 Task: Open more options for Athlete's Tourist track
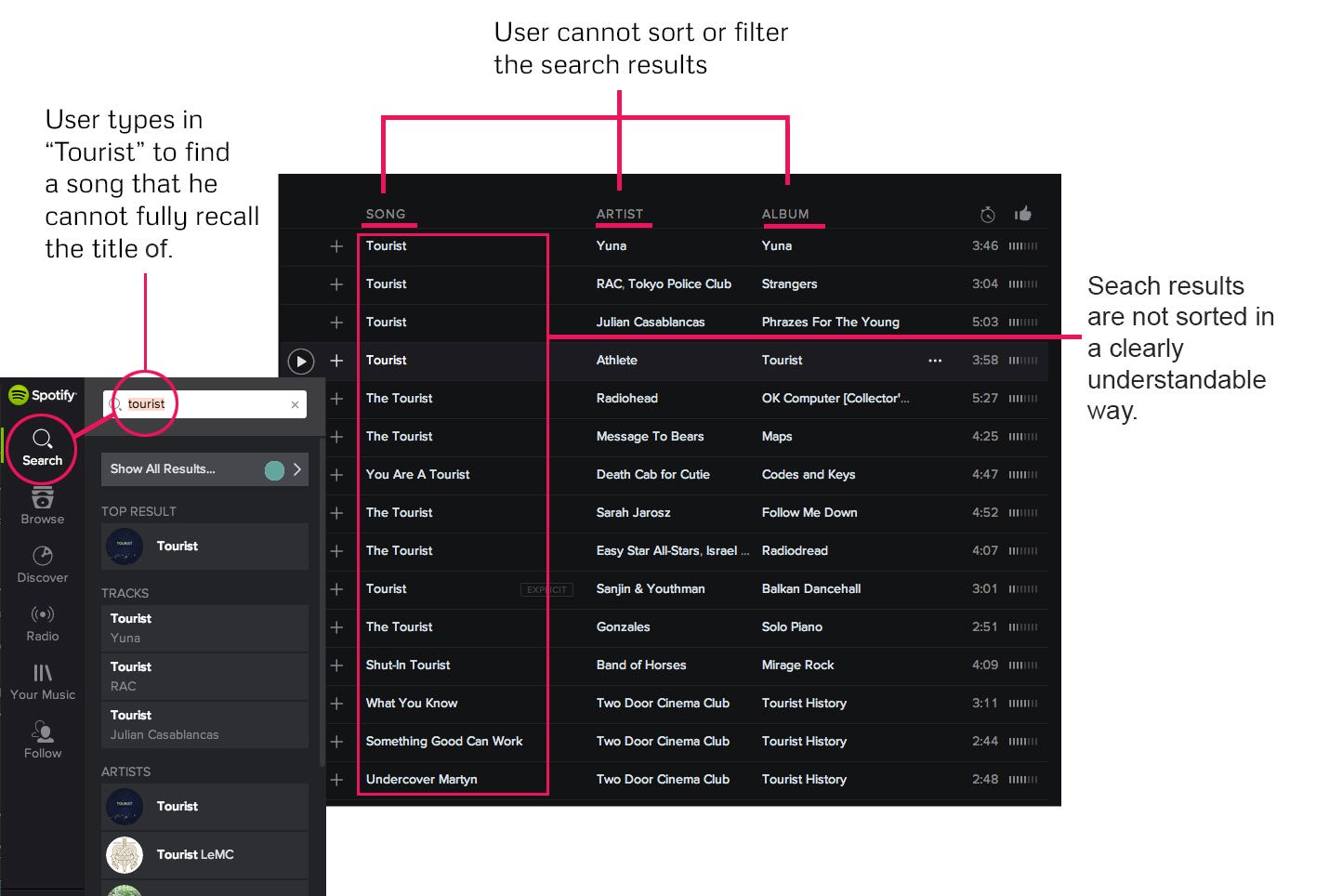pyautogui.click(x=935, y=361)
